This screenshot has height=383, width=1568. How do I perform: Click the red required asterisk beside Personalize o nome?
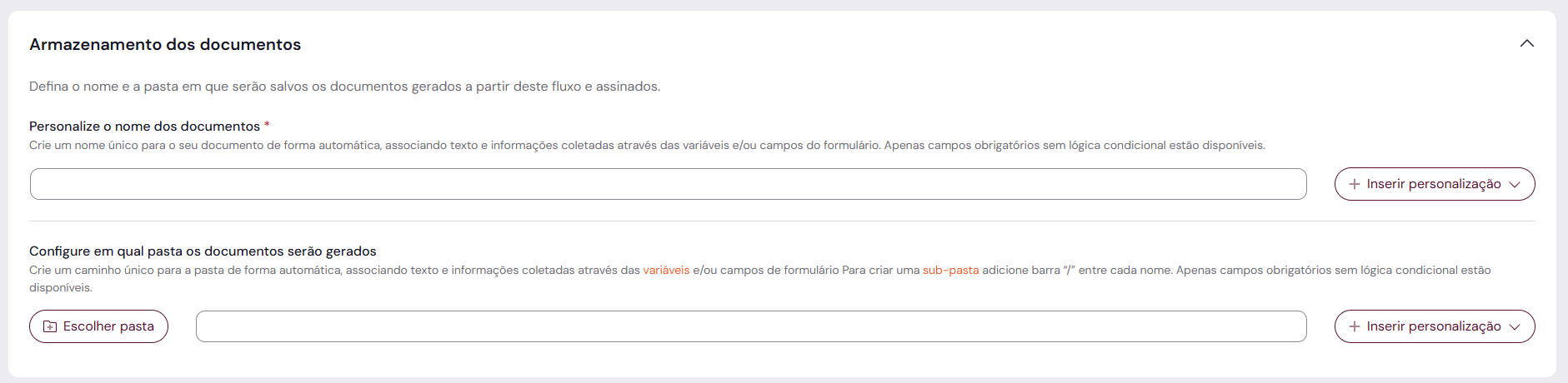267,126
